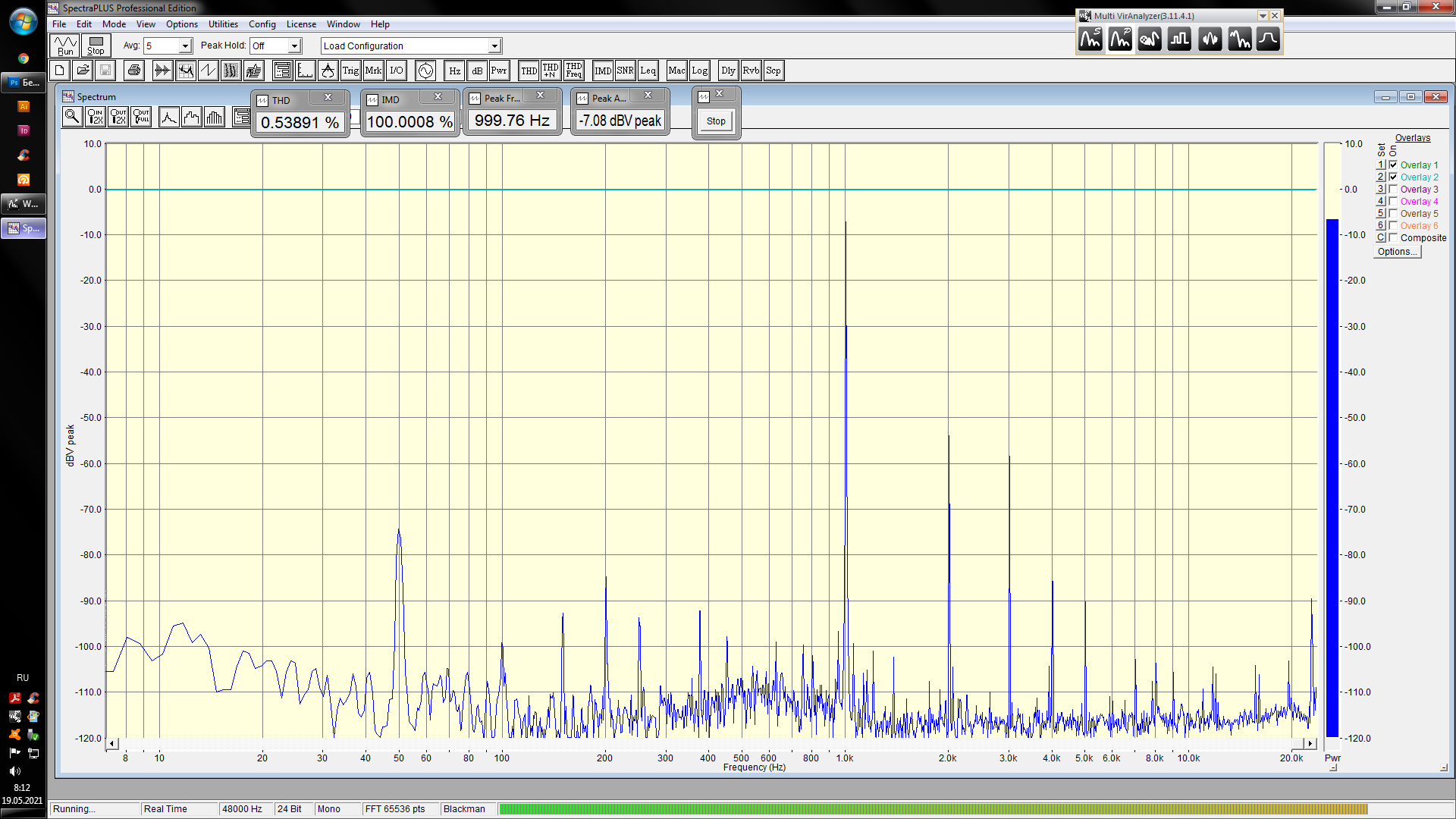Viewport: 1456px width, 819px height.
Task: Click the Run button with sine wave icon
Action: 65,45
